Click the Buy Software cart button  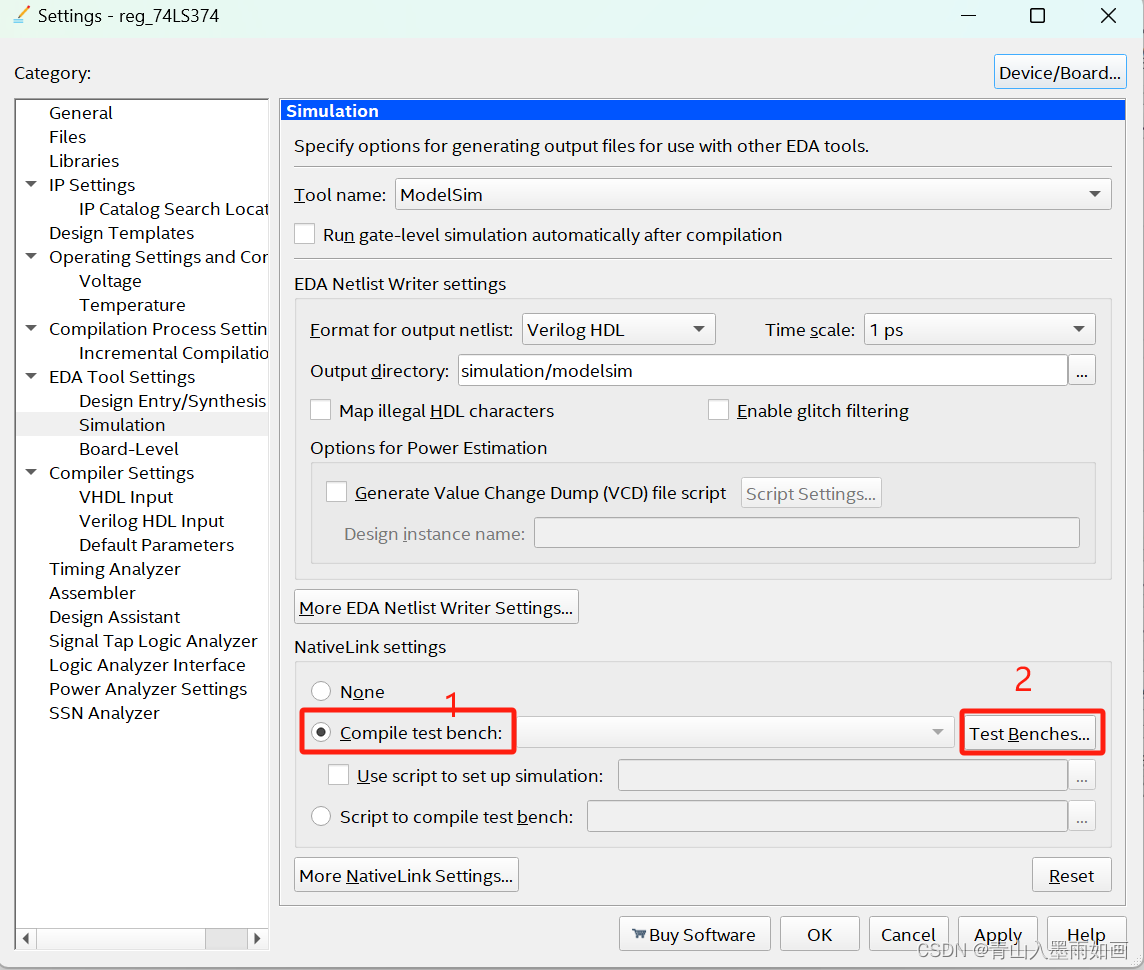695,934
